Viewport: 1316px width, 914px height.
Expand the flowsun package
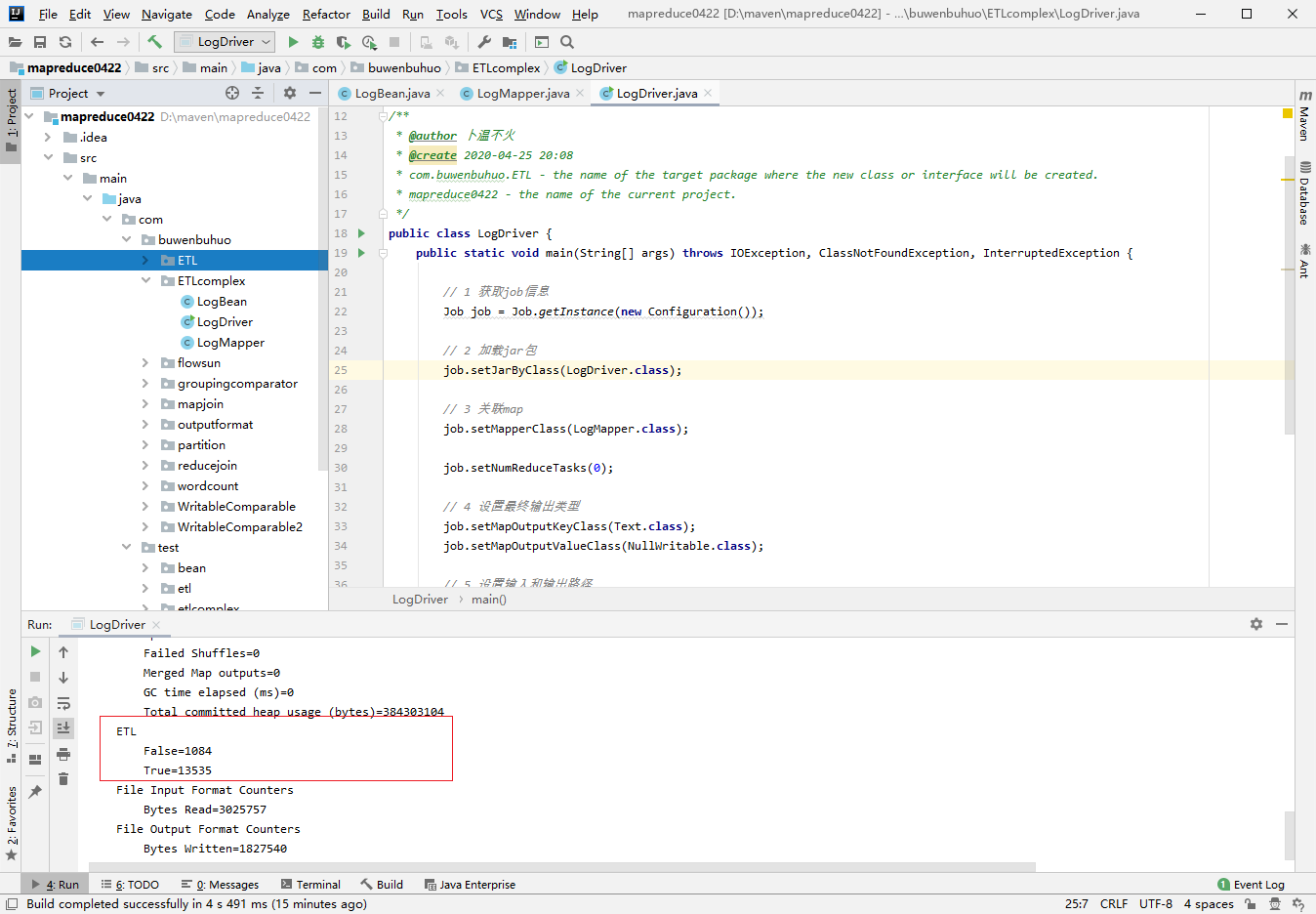(145, 363)
